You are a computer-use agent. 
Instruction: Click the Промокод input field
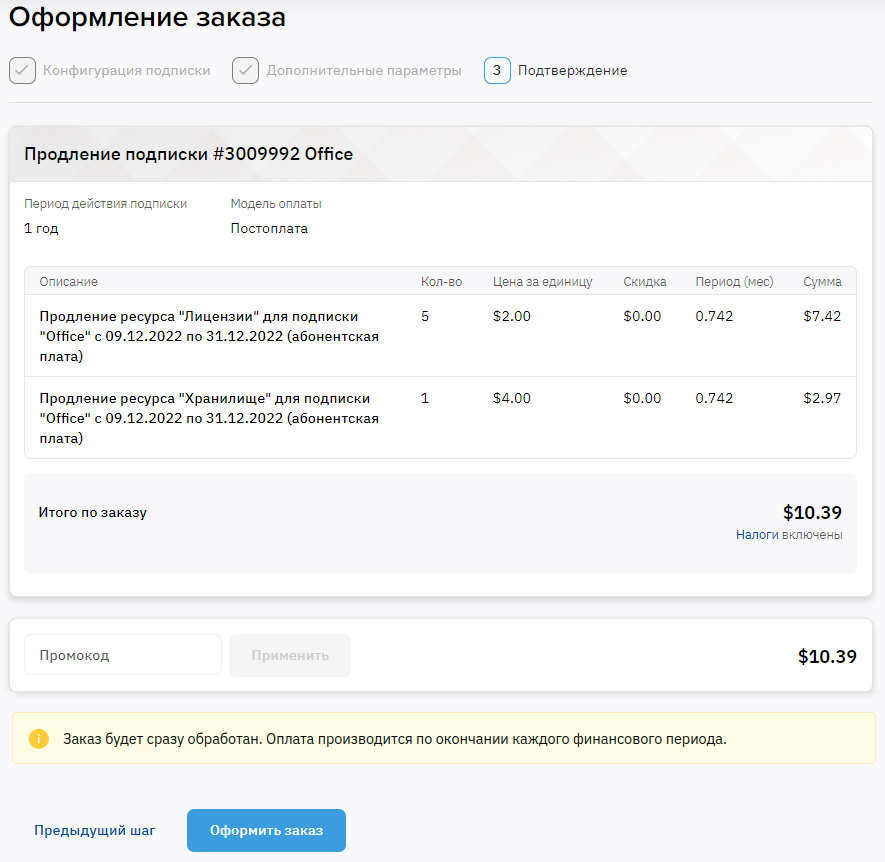click(123, 655)
